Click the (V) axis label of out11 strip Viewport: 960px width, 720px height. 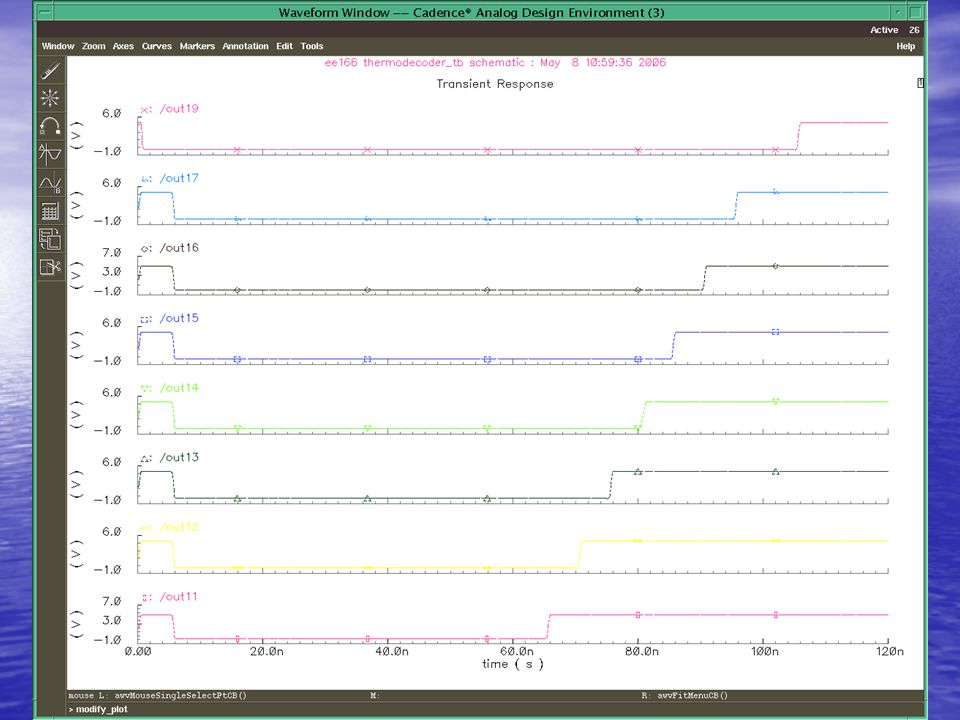pos(77,624)
